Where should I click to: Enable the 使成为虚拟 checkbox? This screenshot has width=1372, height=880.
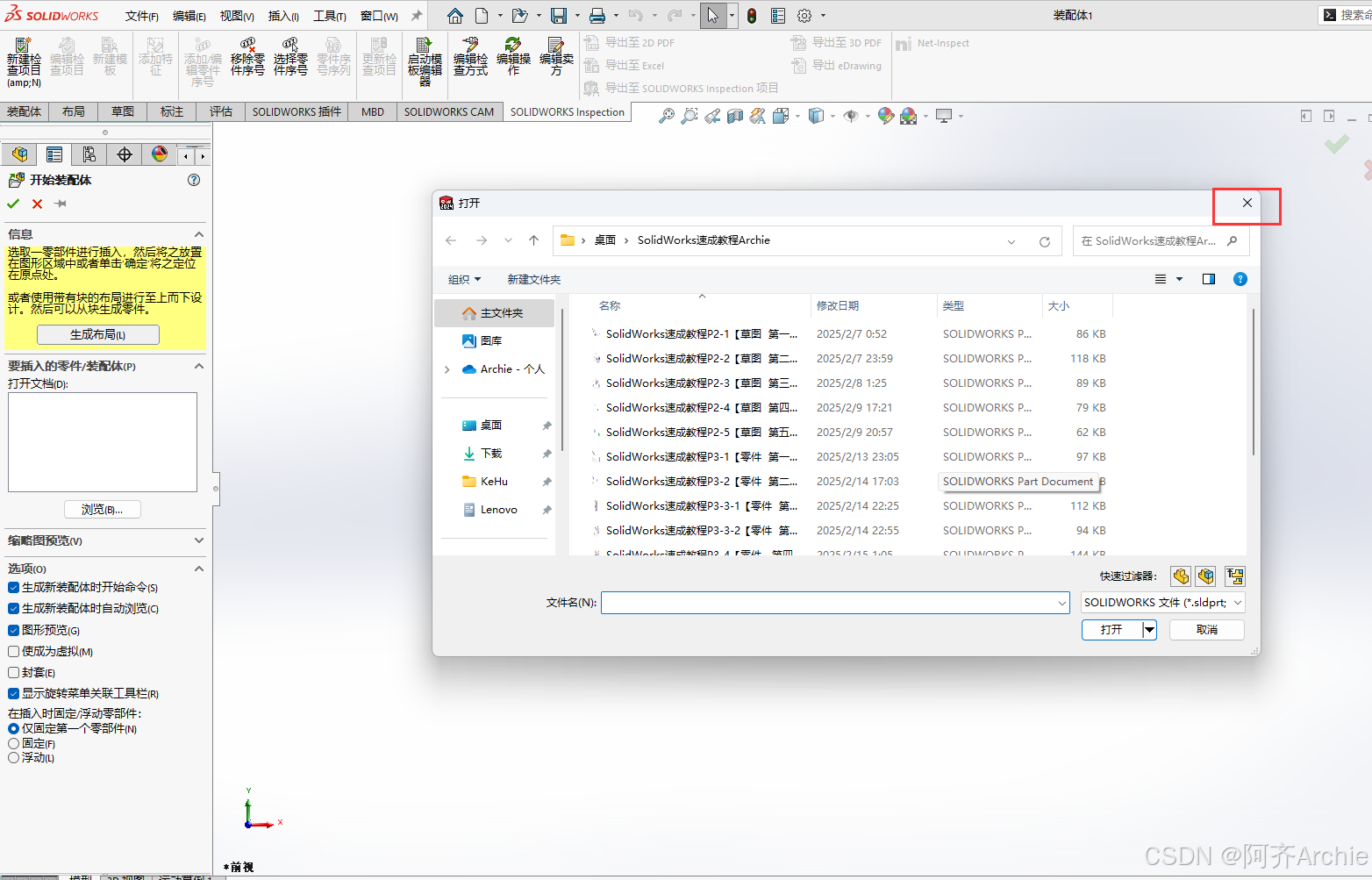(x=13, y=651)
